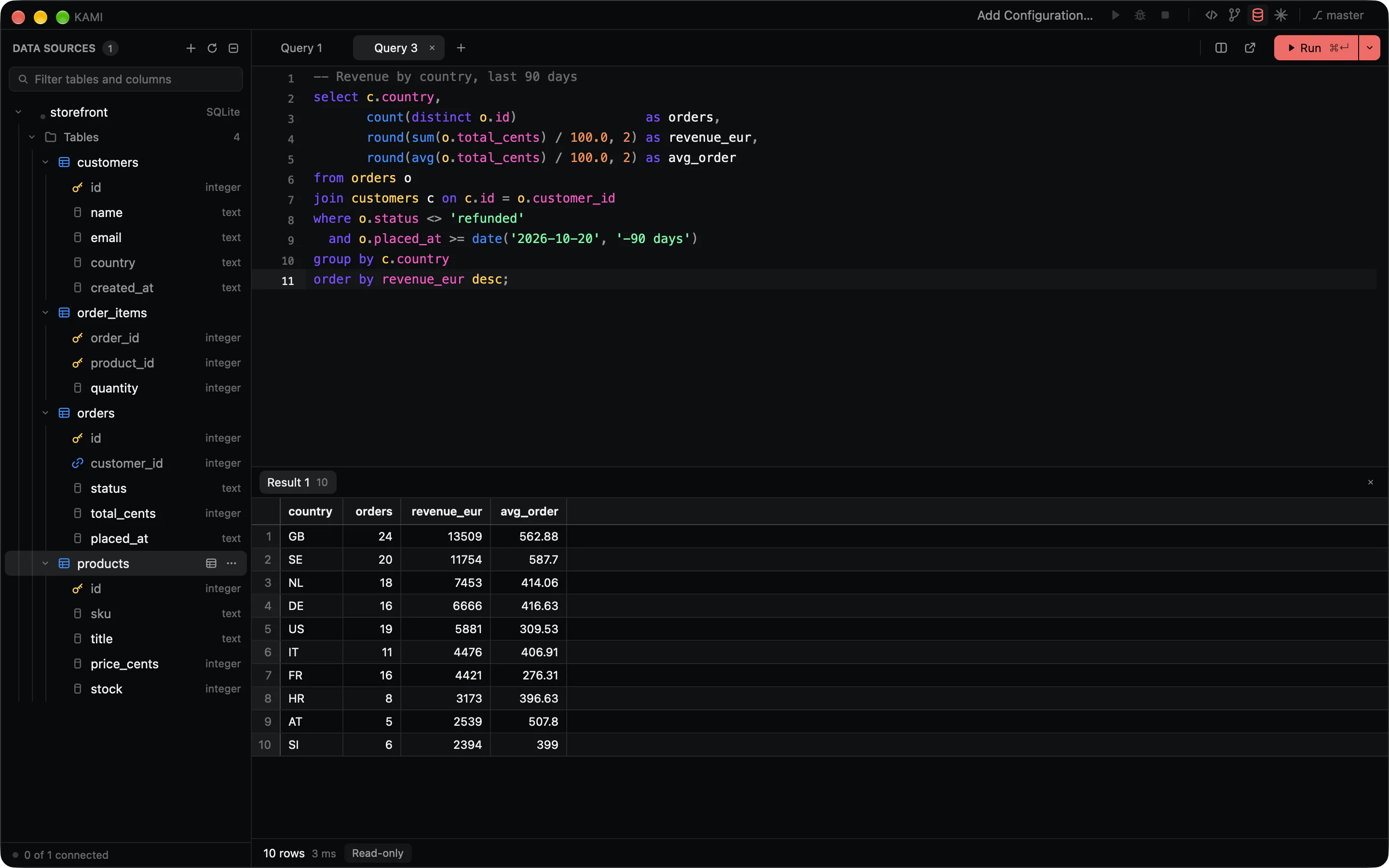Screen dimensions: 1389x868
Task: Select the Result 1 tab
Action: 297,482
